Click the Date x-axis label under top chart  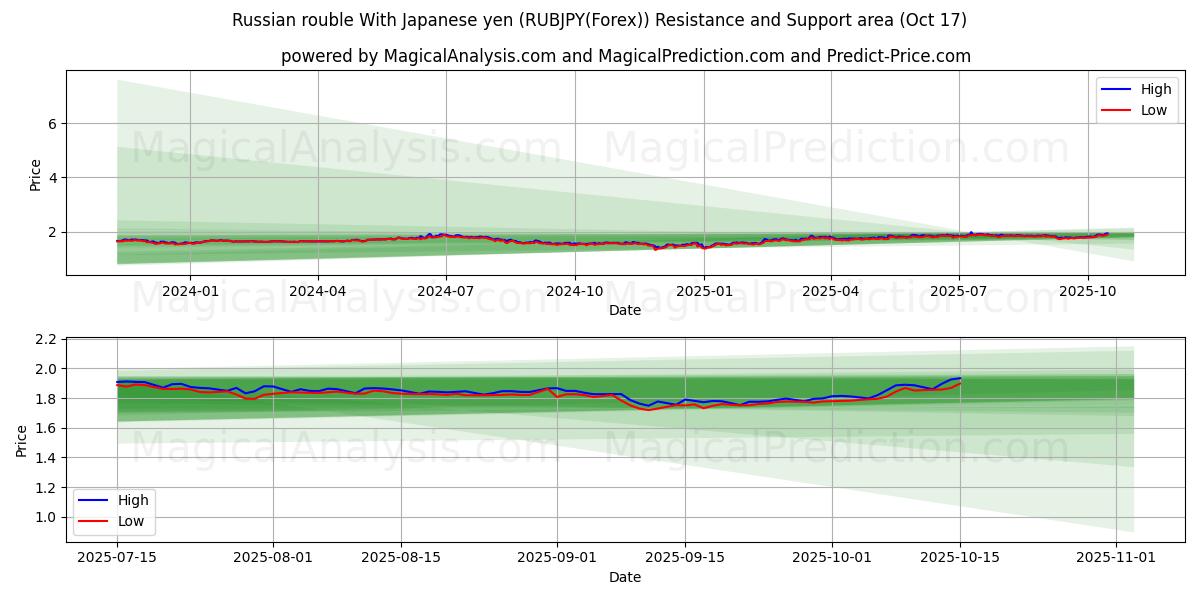(x=625, y=311)
